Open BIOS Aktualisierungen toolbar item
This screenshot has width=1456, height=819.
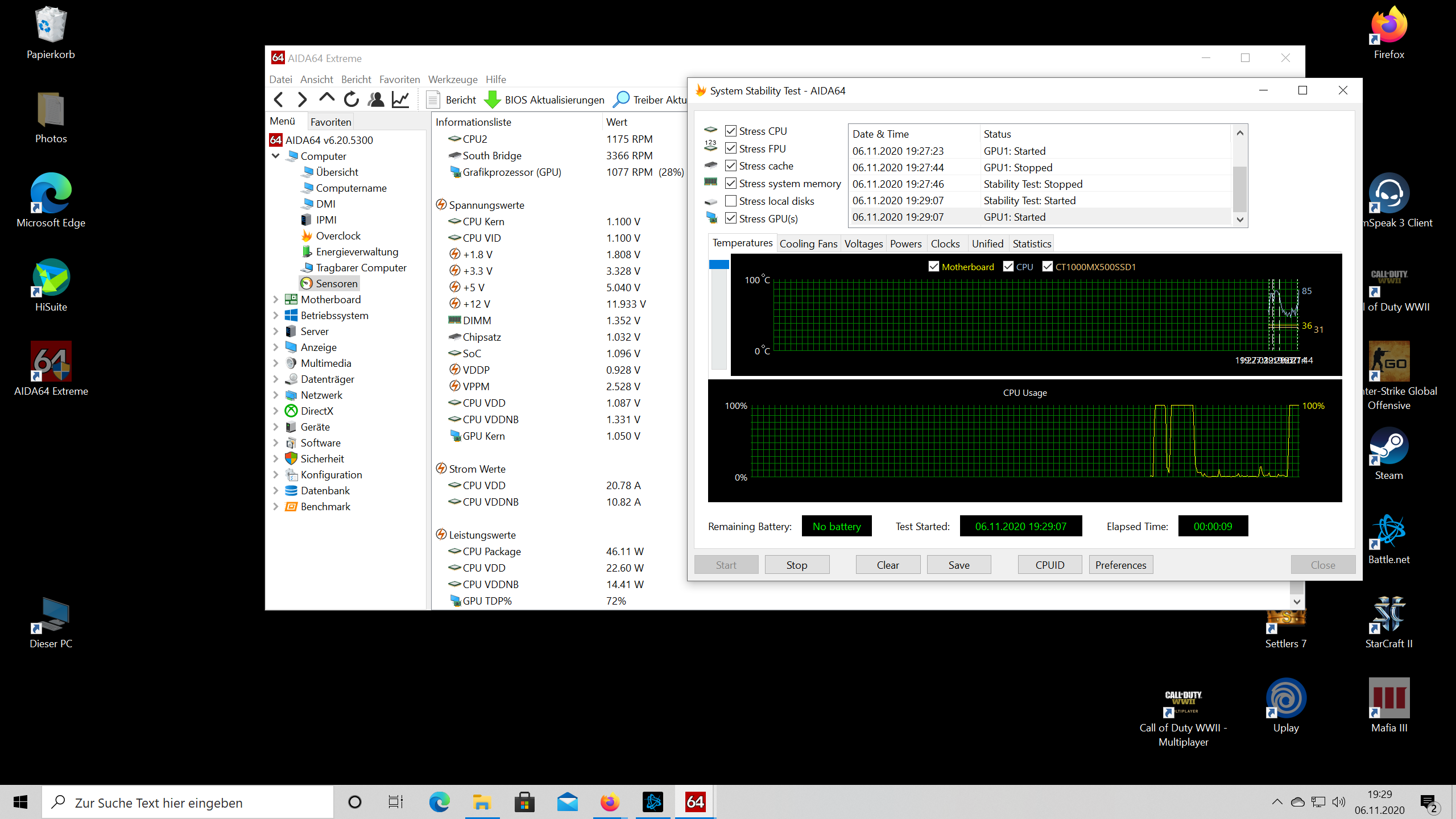pos(544,100)
